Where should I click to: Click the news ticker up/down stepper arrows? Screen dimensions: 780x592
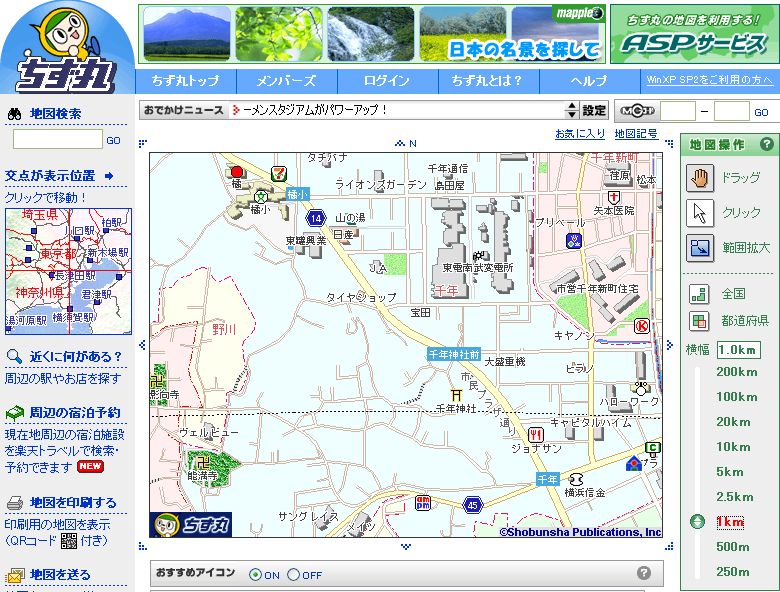(572, 110)
